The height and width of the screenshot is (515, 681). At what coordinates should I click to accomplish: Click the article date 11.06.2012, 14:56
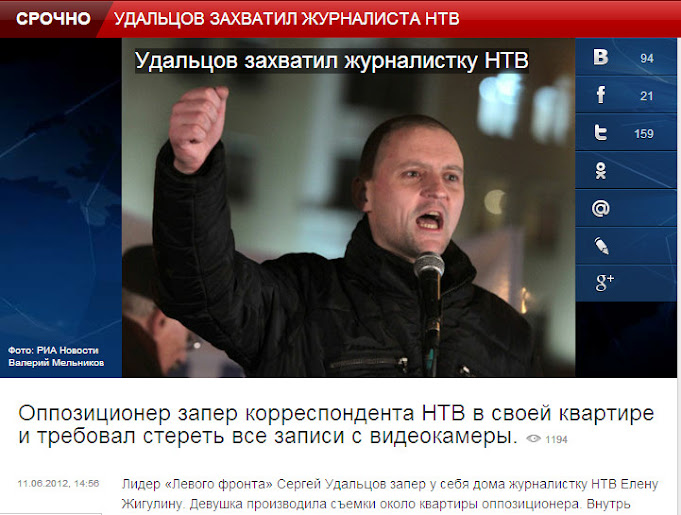[x=58, y=483]
